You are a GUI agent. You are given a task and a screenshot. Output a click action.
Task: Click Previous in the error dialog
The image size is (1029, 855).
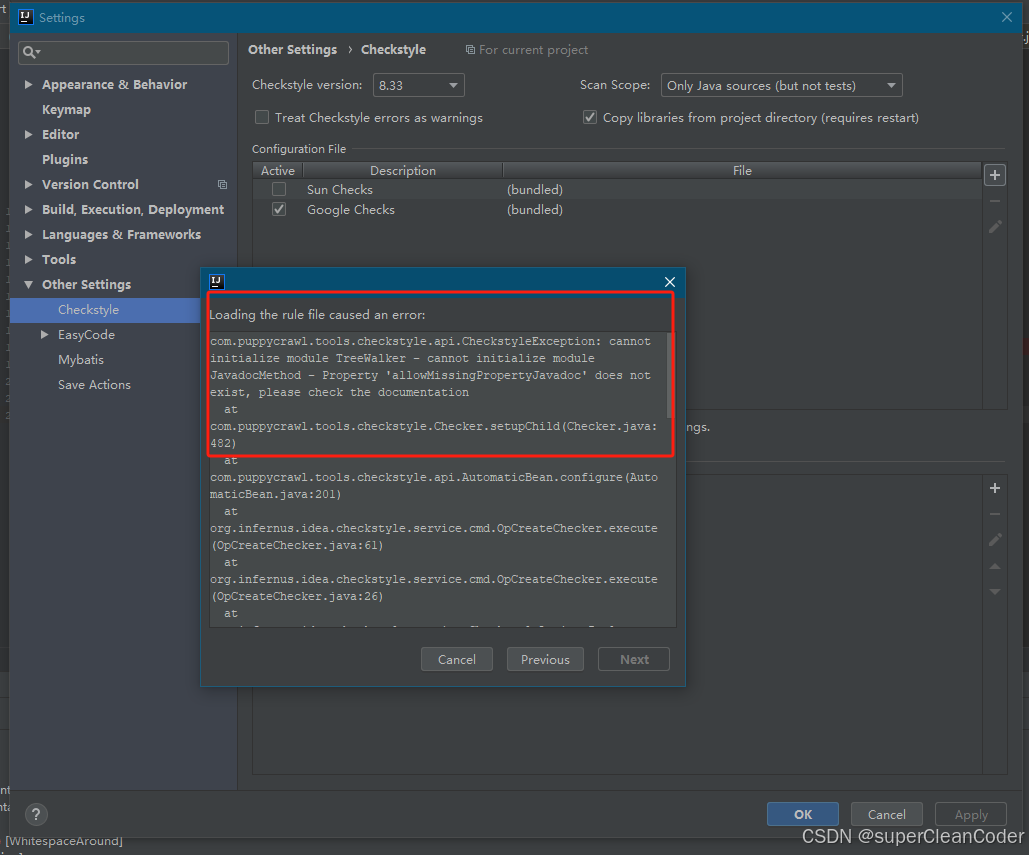(x=545, y=659)
